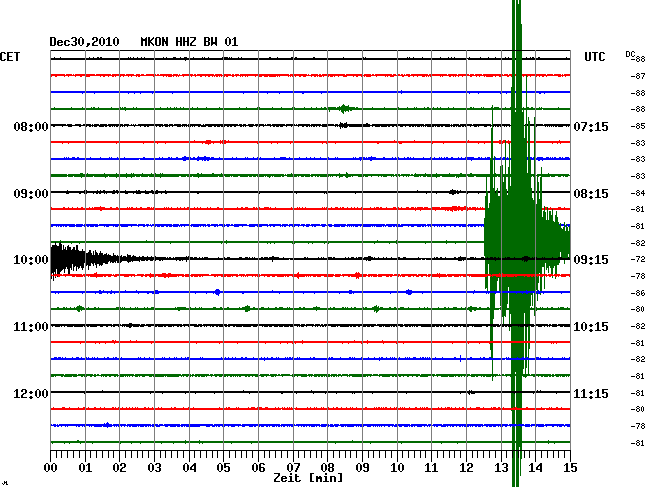Viewport: 650px width, 494px height.
Task: Click the DC offset value "-87"
Action: coord(638,76)
